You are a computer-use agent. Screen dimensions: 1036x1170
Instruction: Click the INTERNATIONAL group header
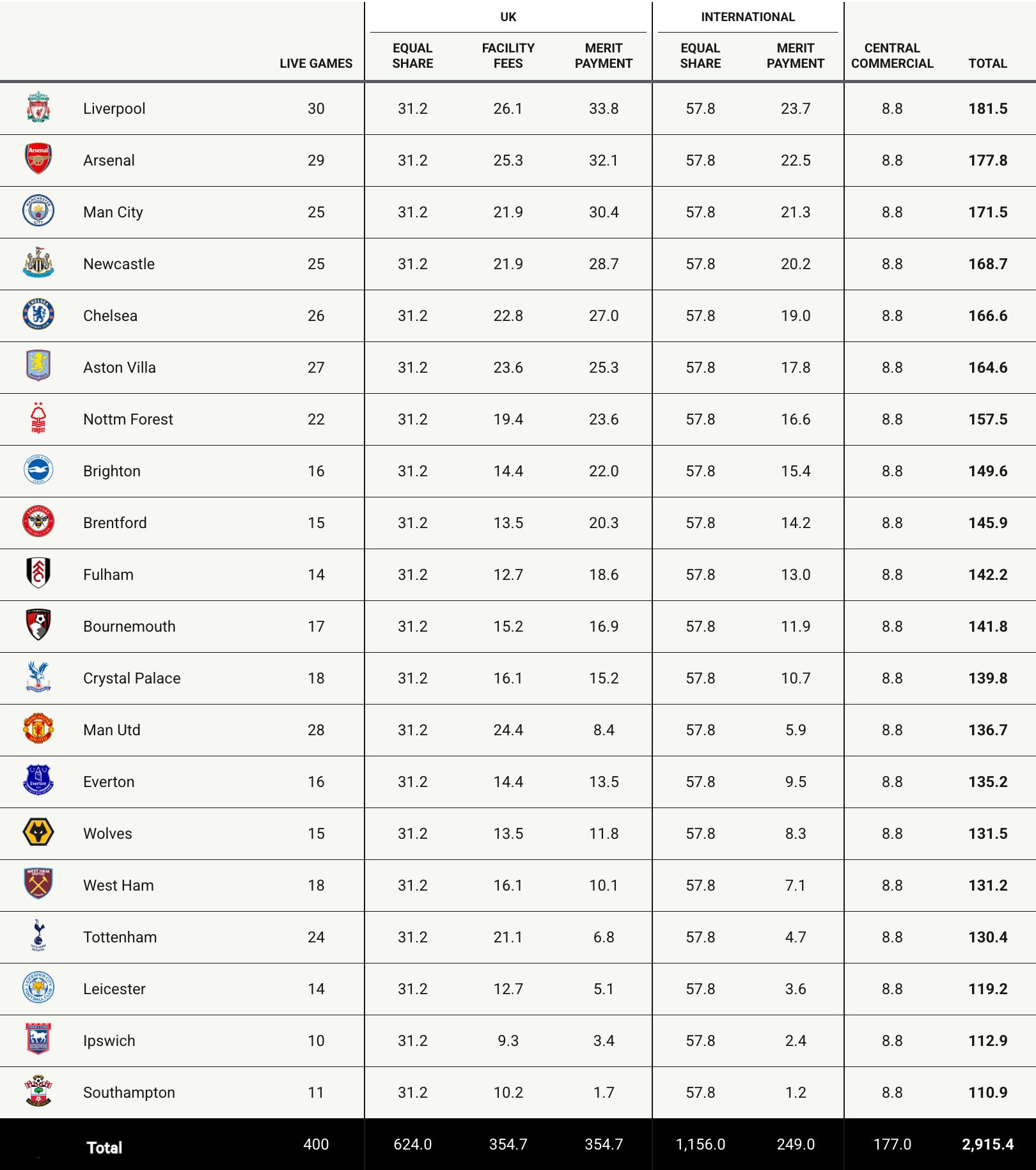(x=748, y=17)
